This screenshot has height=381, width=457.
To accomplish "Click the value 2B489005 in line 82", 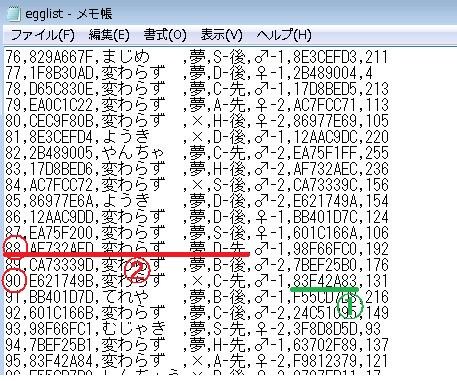I will [x=60, y=153].
